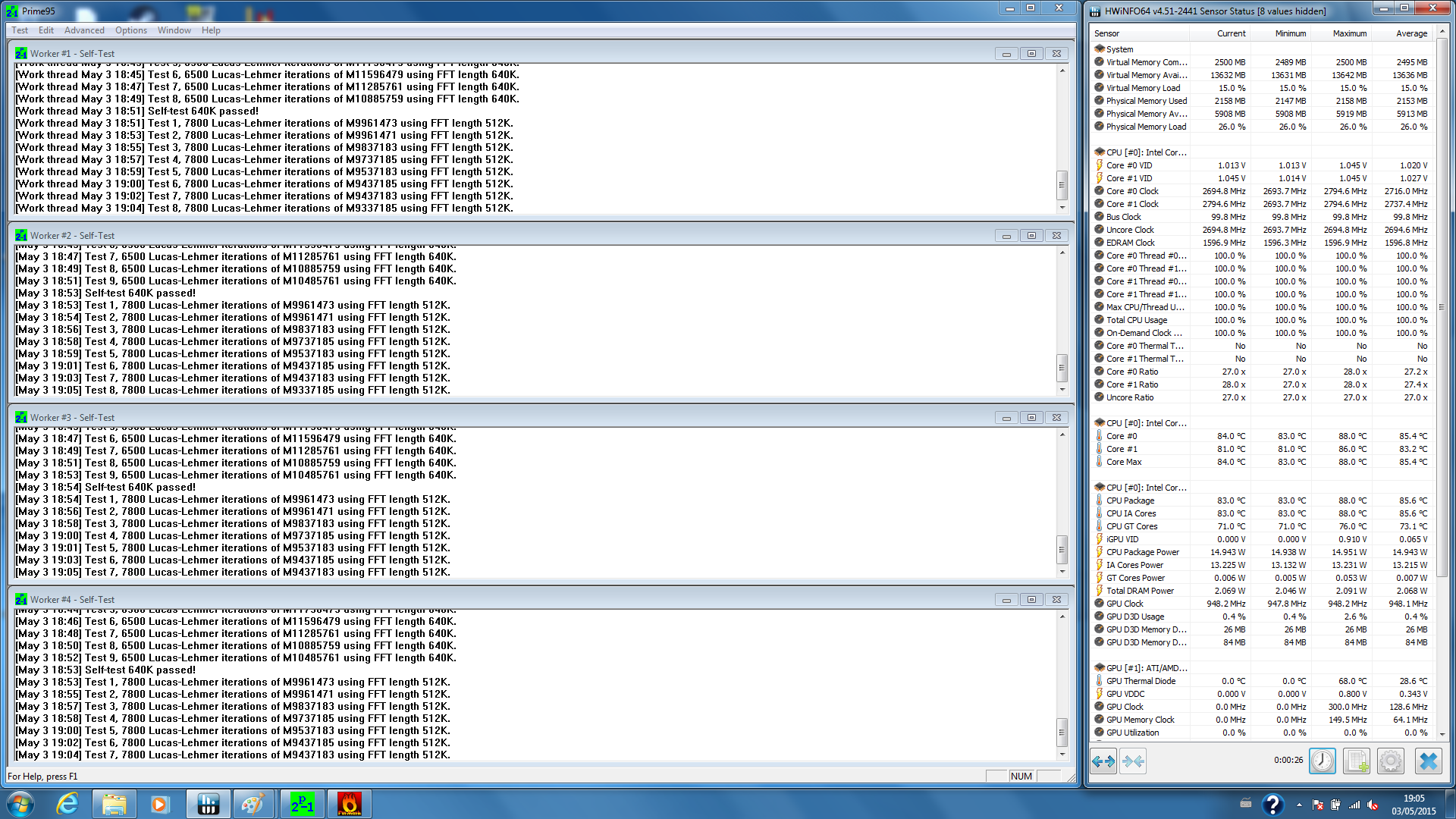The width and height of the screenshot is (1456, 819).
Task: Select the Total DRAM Power row
Action: (x=1262, y=591)
